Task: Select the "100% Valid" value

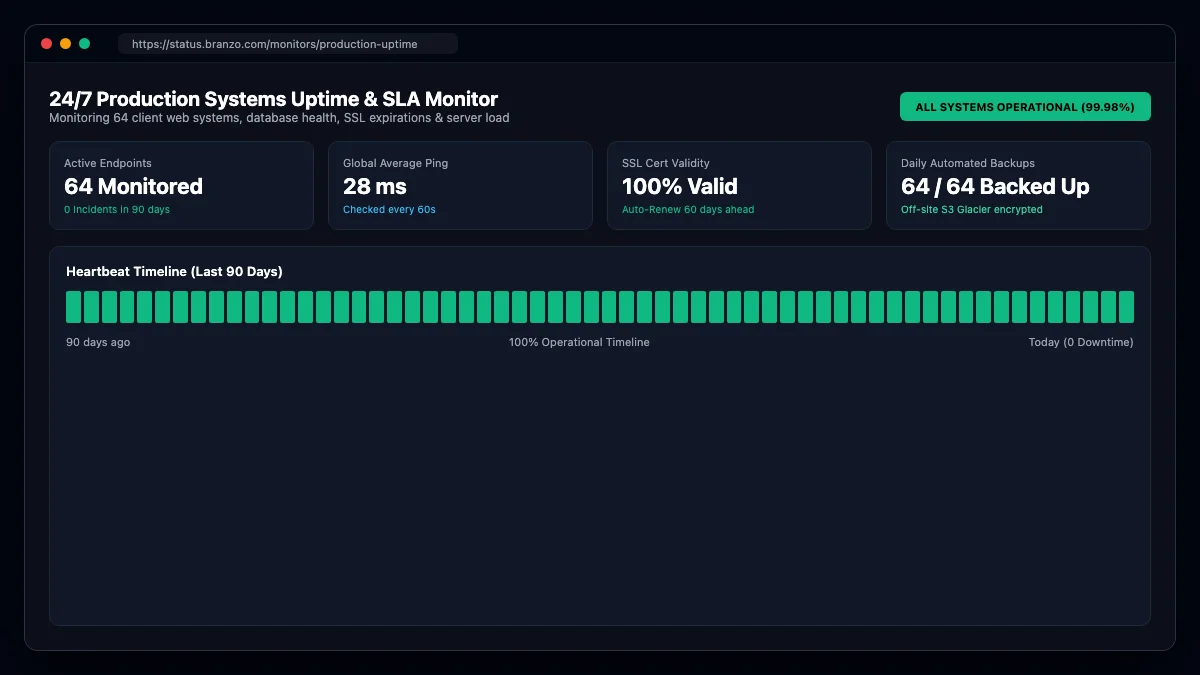Action: pos(680,187)
